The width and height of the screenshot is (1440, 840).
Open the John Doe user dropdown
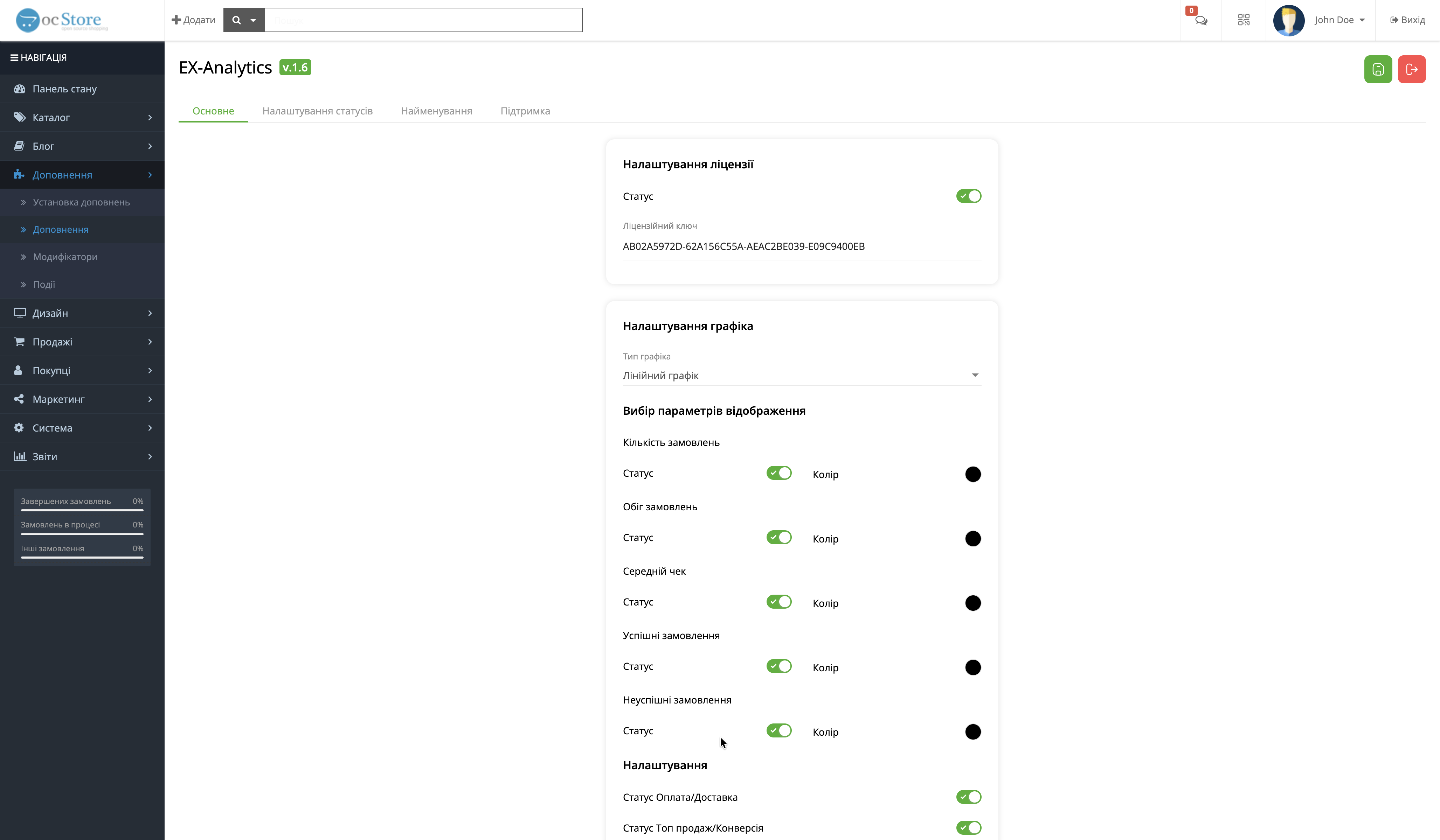pyautogui.click(x=1339, y=20)
